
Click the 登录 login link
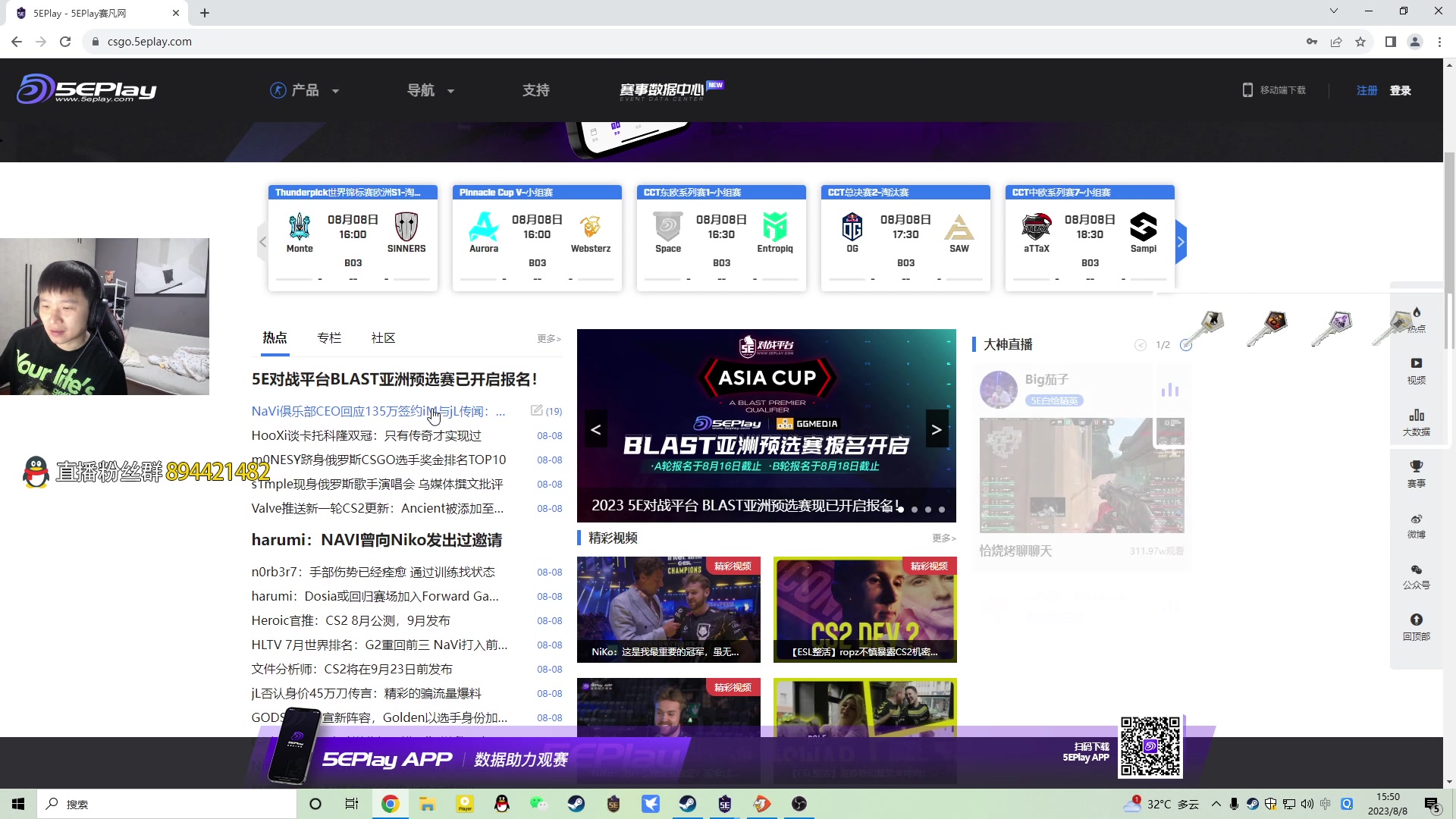tap(1400, 90)
